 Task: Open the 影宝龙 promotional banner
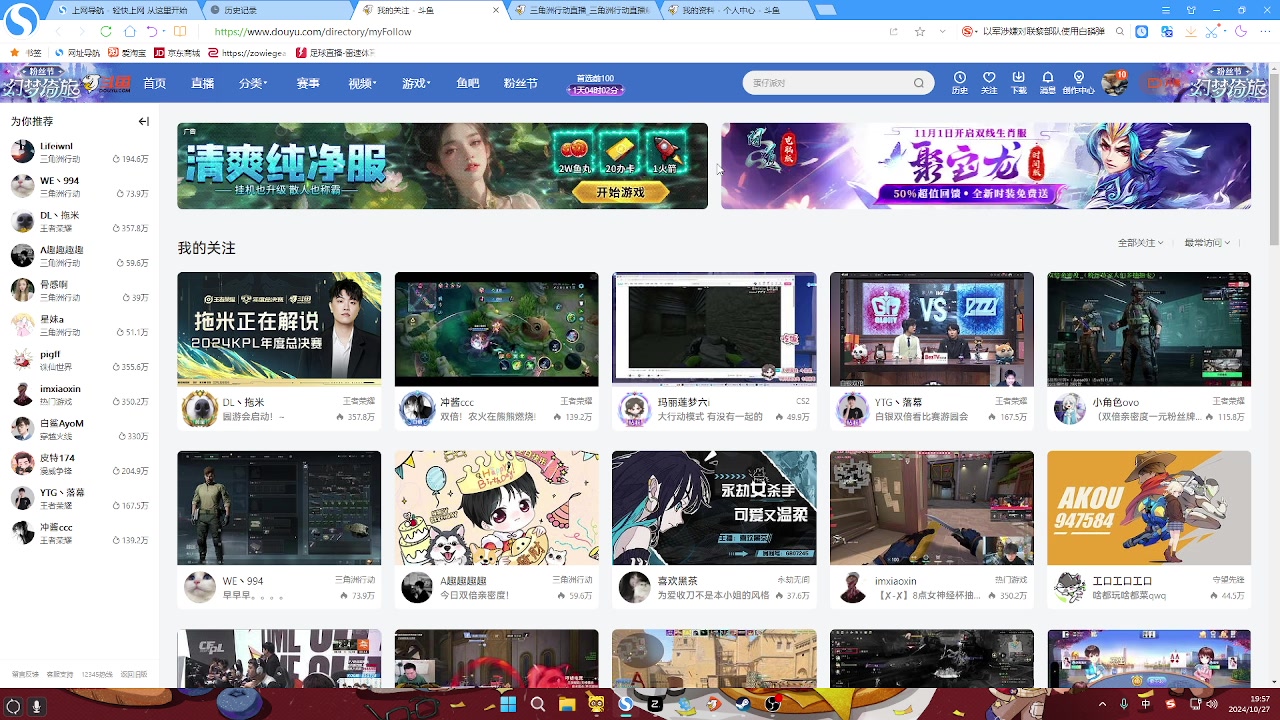coord(986,166)
